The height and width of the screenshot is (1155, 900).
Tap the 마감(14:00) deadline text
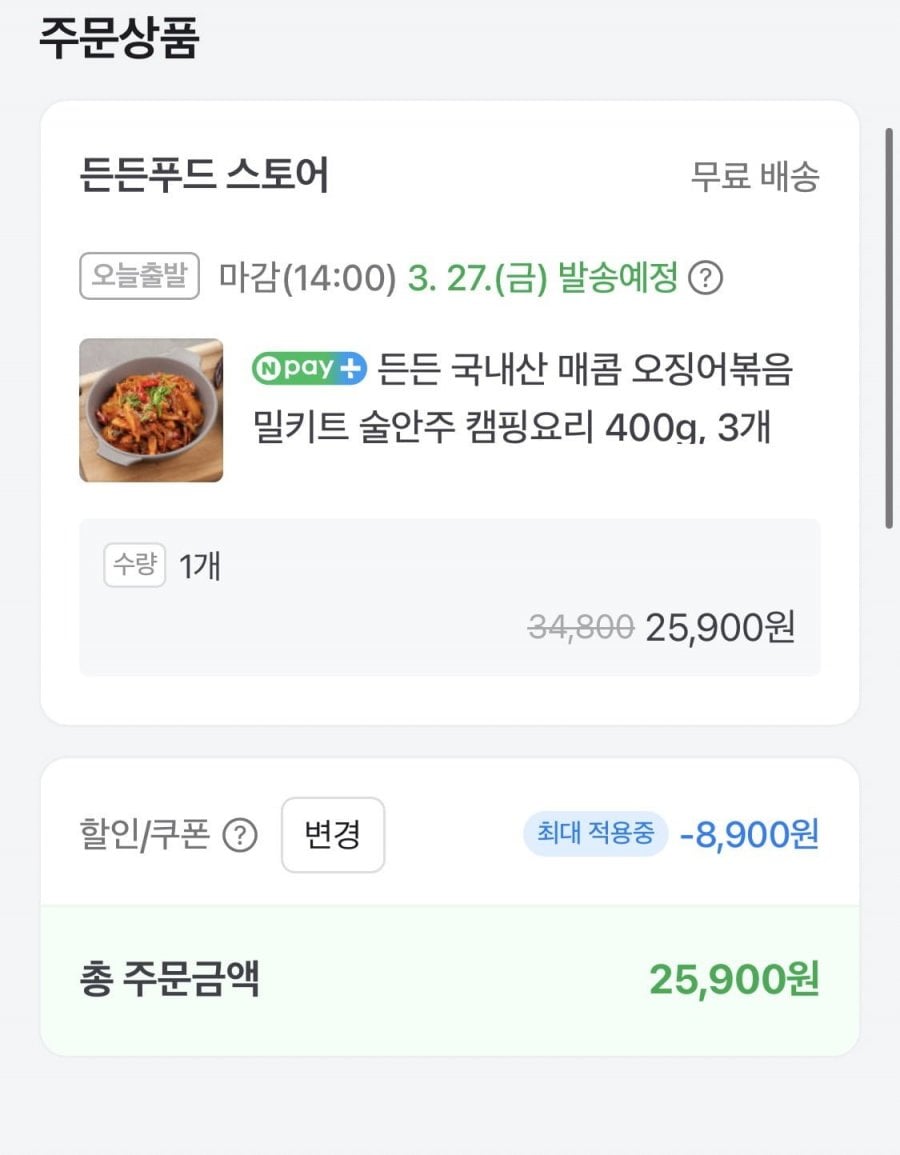[308, 278]
